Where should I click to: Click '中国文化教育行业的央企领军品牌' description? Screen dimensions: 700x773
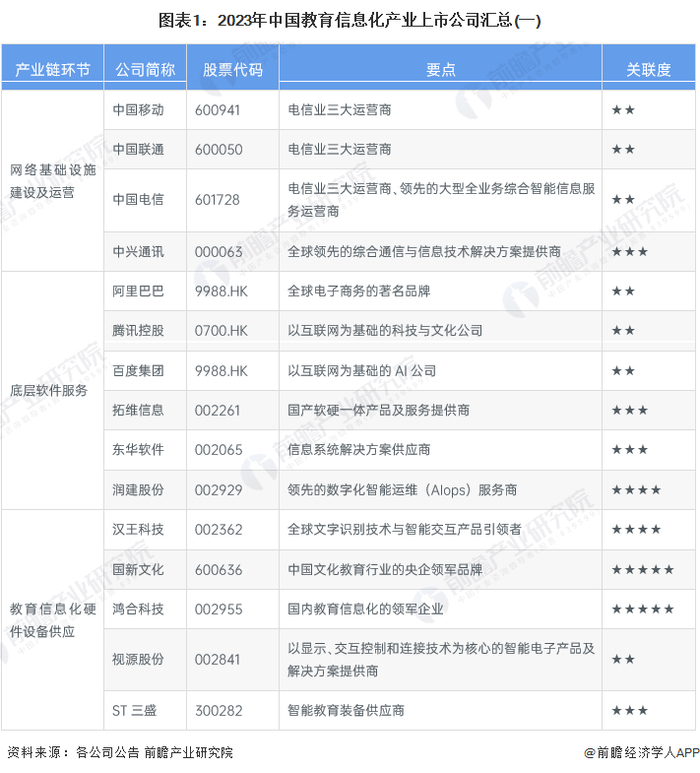(x=385, y=570)
